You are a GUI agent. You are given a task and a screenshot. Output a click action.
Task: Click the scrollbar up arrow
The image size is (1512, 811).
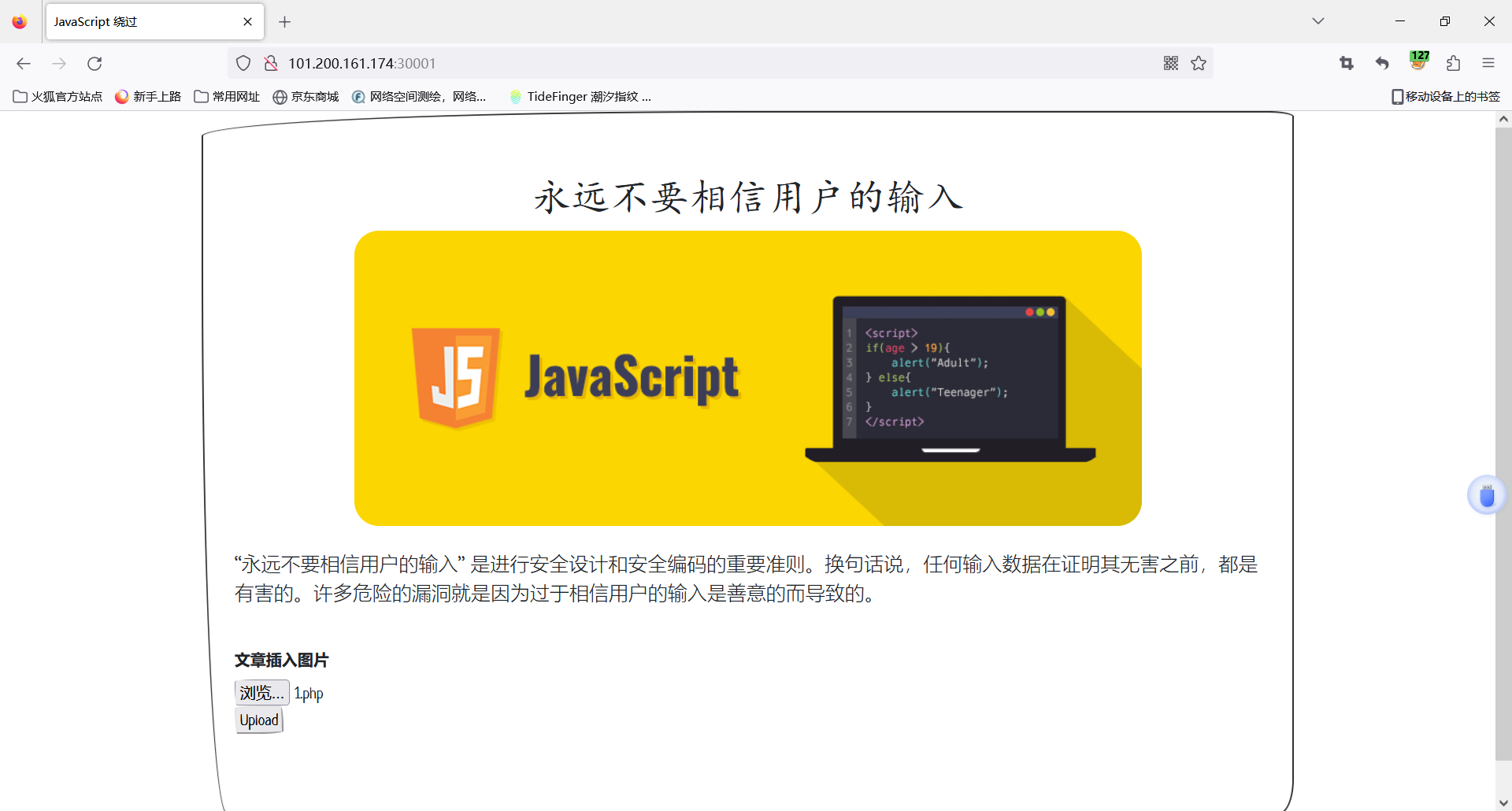pyautogui.click(x=1503, y=120)
